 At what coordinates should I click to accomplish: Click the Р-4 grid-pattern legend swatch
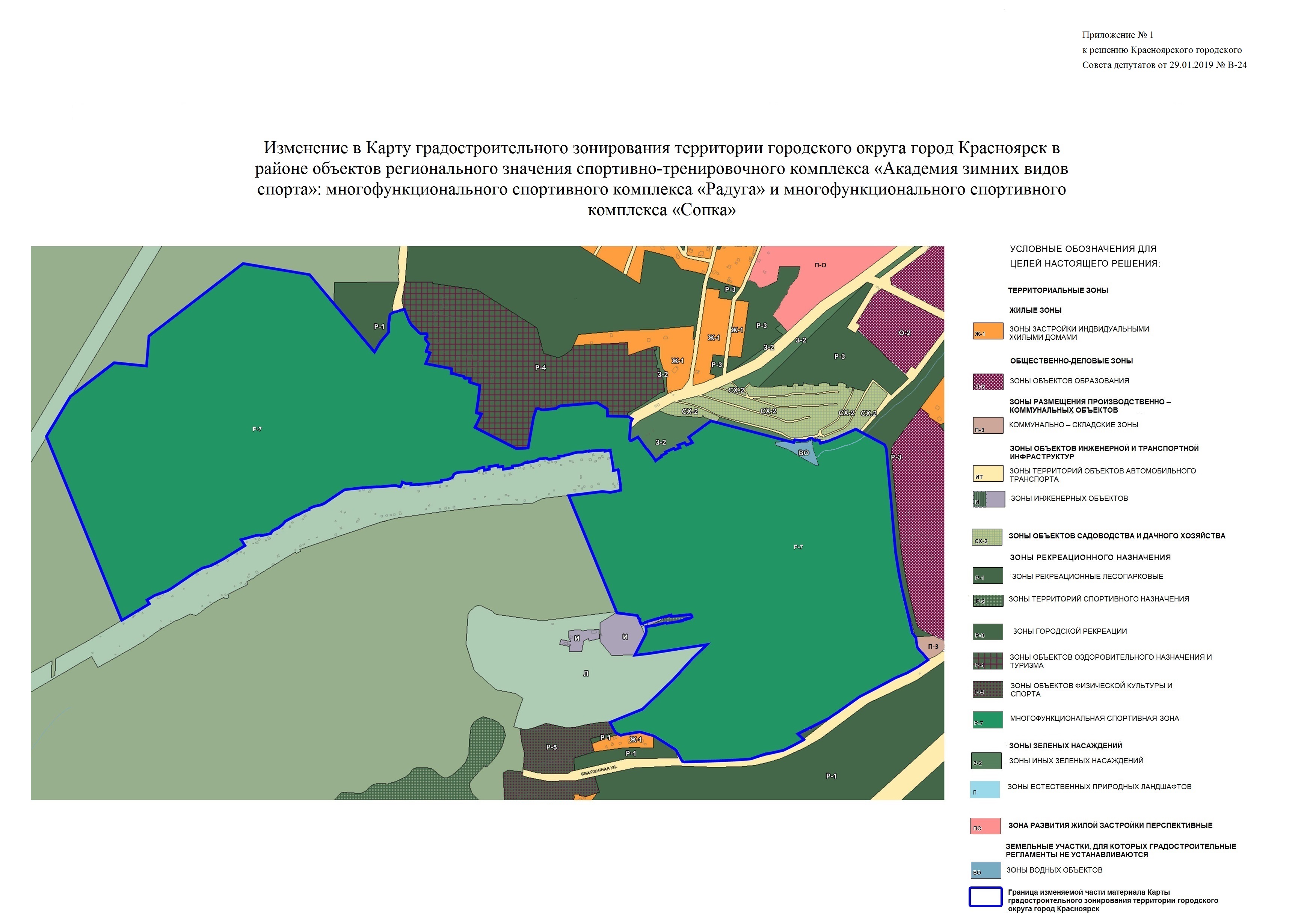988,660
